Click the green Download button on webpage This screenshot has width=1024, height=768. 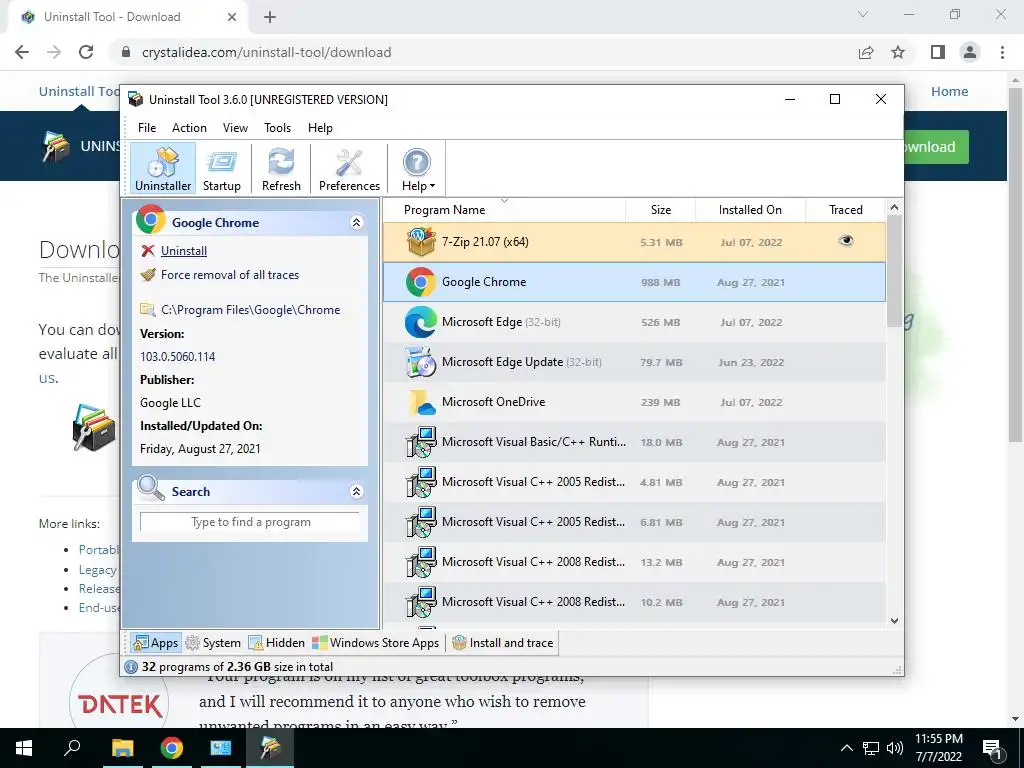[x=936, y=147]
